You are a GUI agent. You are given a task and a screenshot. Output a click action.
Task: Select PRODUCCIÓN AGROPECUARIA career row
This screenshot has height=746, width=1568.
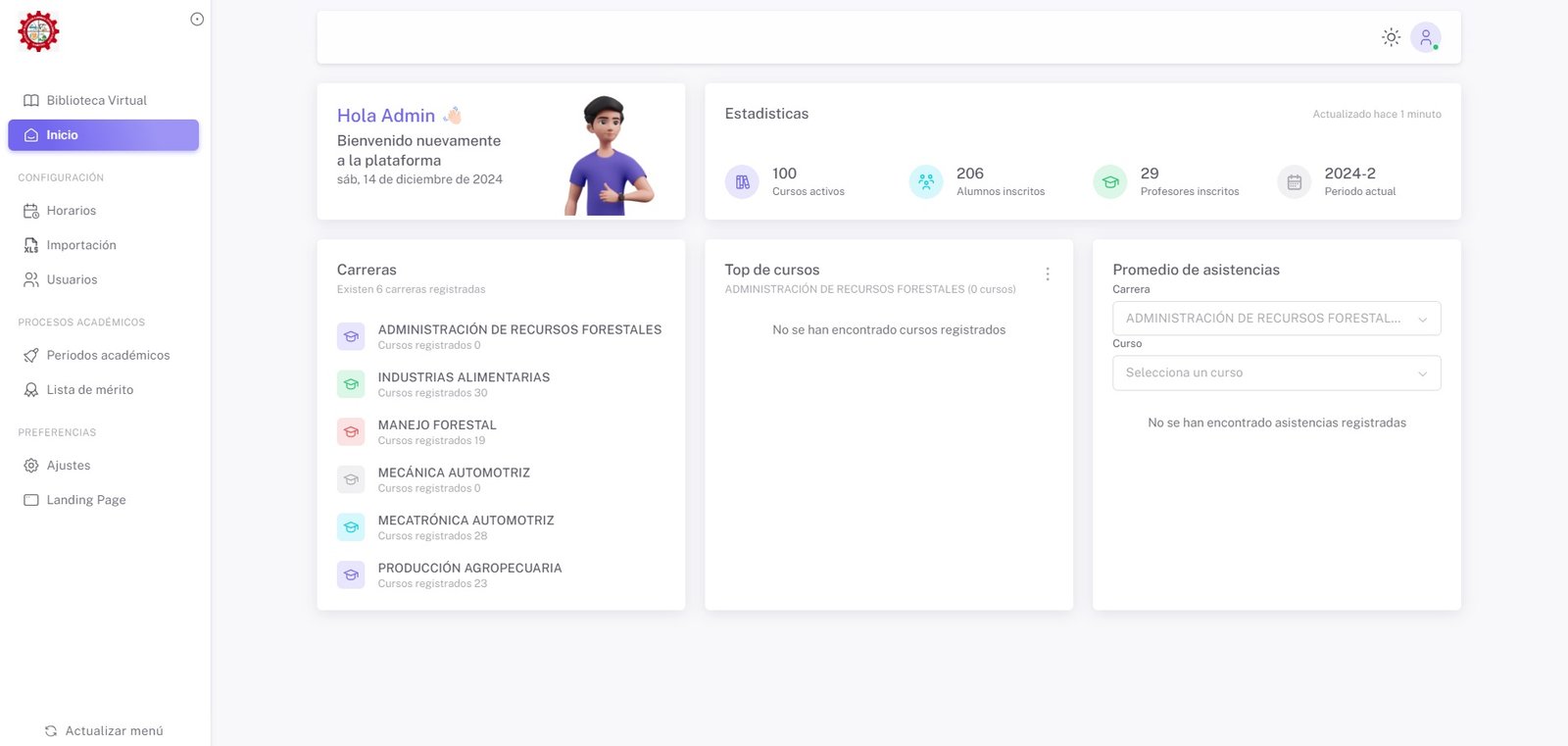tap(500, 575)
